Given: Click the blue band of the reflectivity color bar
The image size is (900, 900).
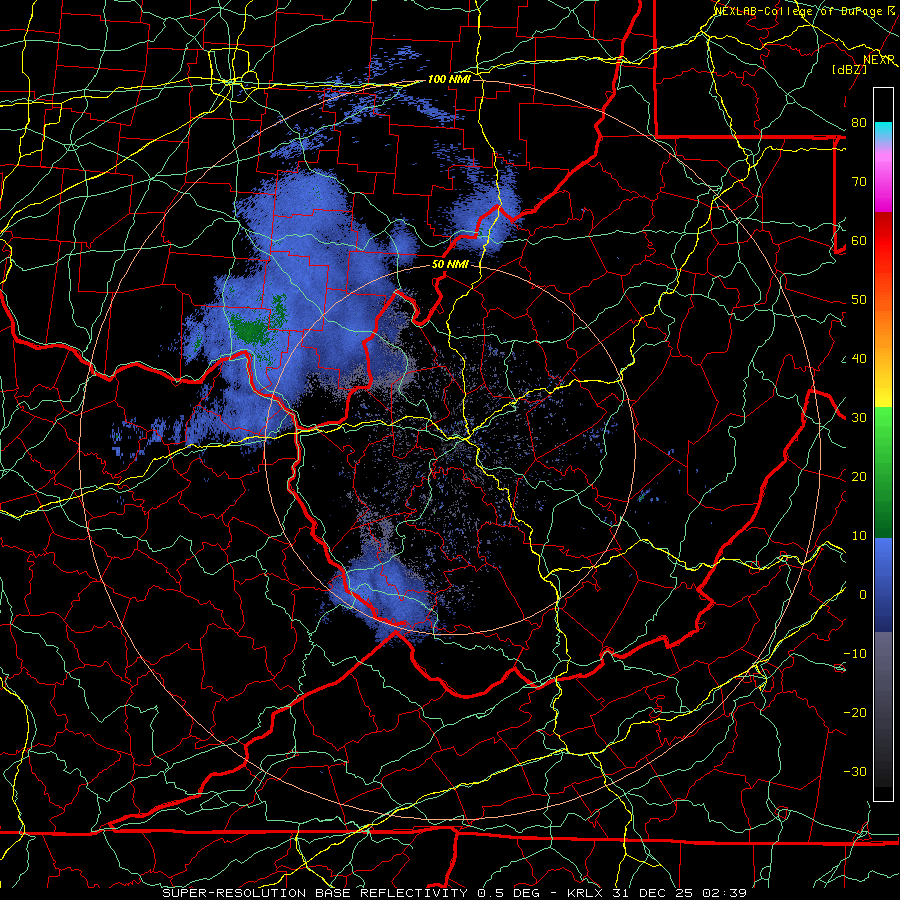Looking at the screenshot, I should point(883,583).
